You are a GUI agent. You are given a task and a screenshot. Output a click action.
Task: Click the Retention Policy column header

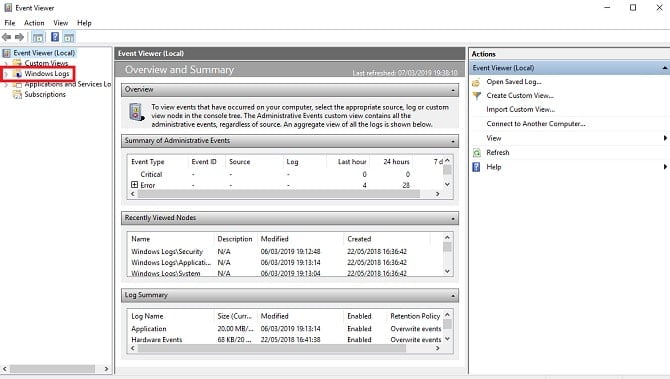coord(415,316)
